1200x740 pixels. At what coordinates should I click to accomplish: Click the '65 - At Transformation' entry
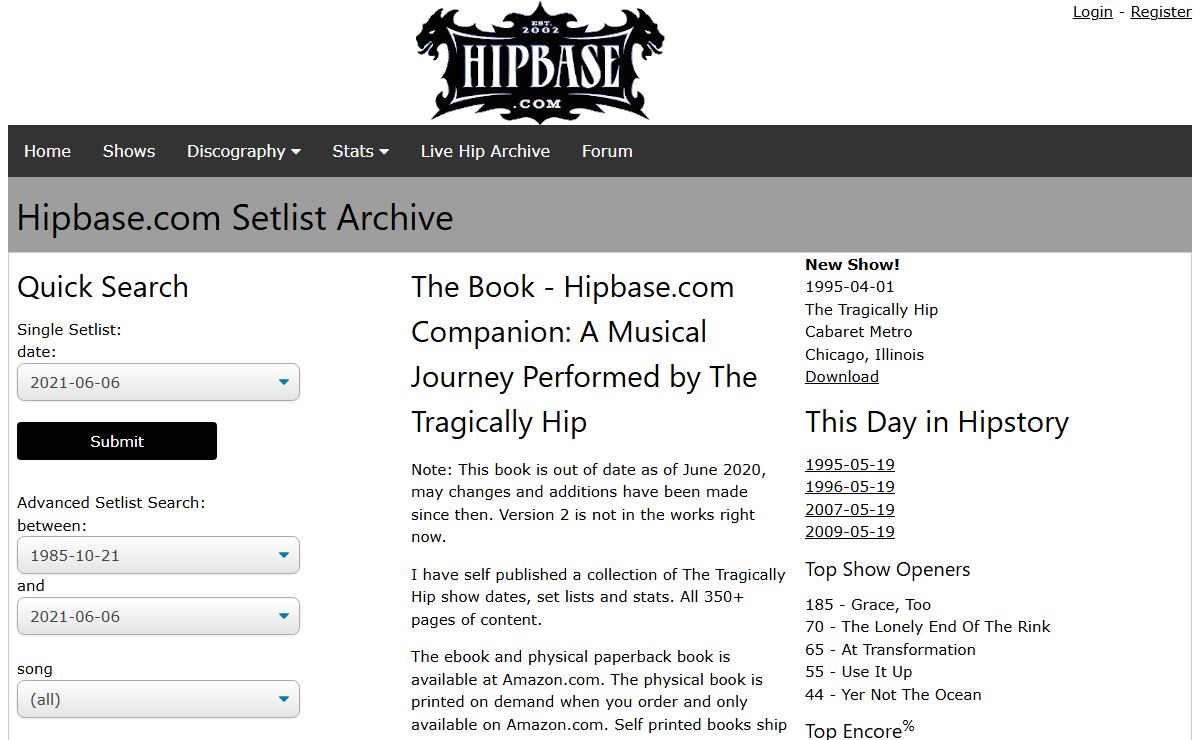[890, 650]
